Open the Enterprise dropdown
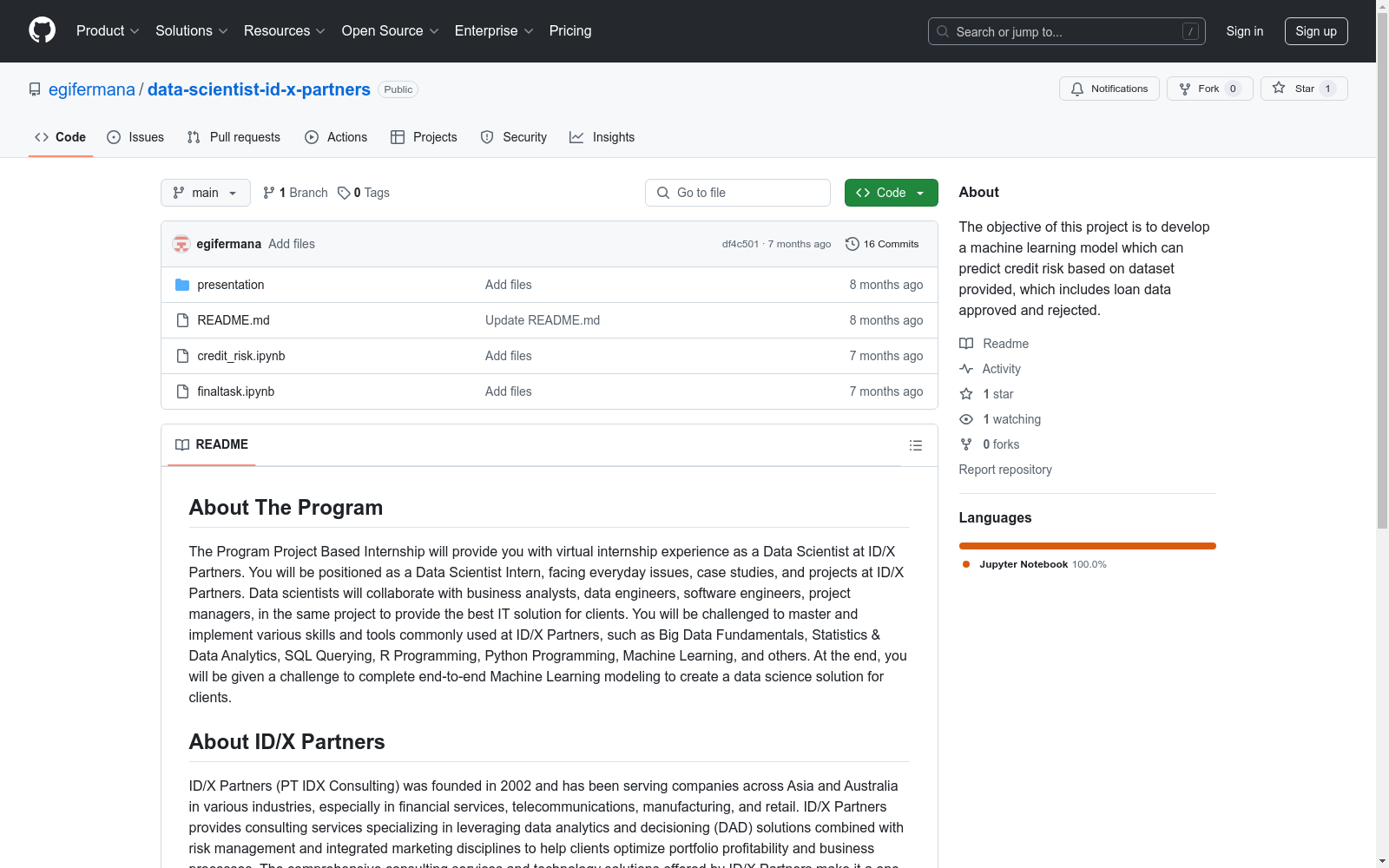 point(493,31)
